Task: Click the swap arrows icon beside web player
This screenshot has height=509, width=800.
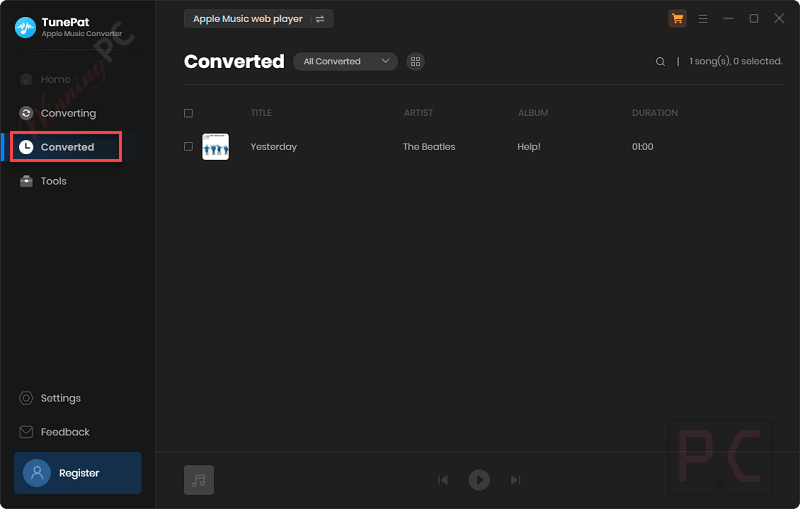Action: point(320,19)
